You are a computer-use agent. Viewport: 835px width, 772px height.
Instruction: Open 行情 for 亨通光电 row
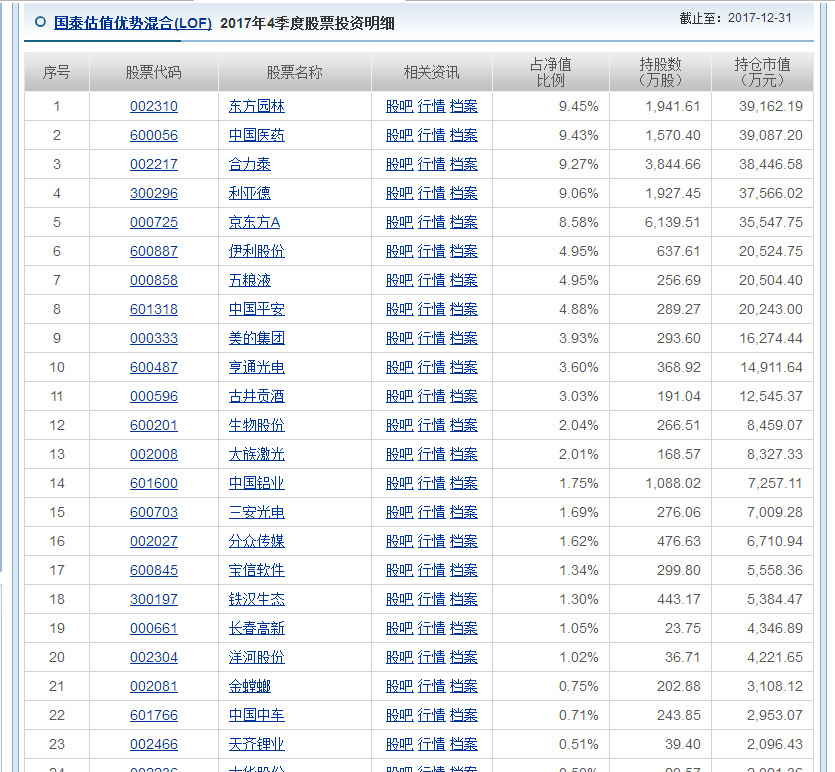pyautogui.click(x=431, y=367)
